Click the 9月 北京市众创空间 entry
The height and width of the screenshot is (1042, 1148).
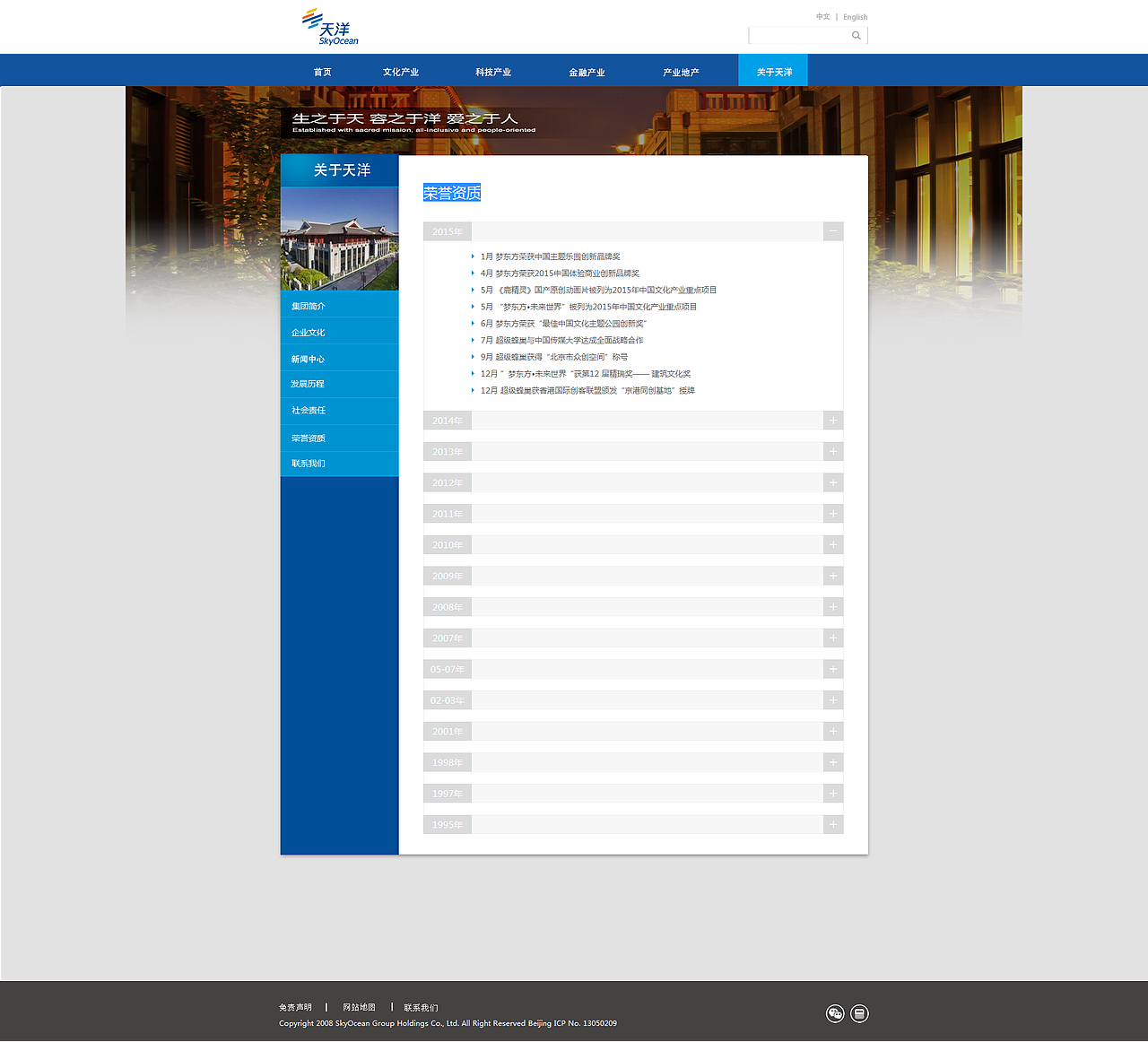553,357
